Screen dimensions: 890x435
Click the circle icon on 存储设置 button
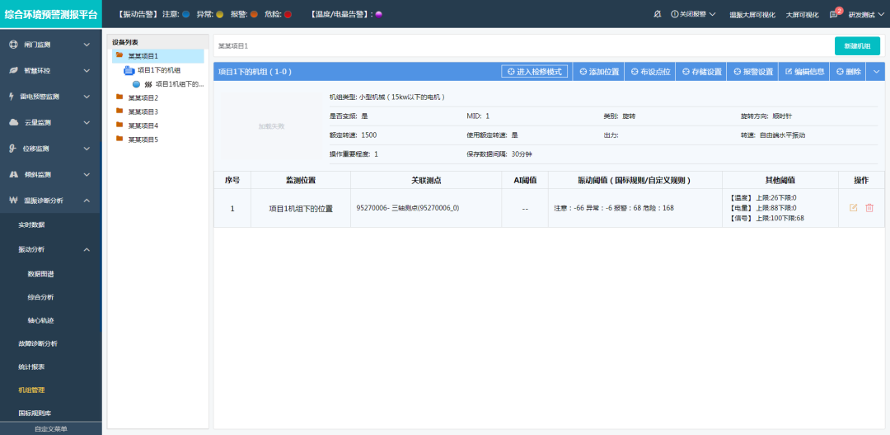click(686, 72)
